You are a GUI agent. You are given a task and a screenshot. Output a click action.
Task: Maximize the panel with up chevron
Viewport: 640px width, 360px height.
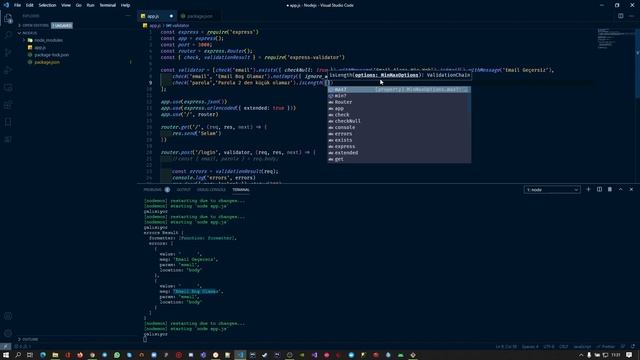coord(620,189)
